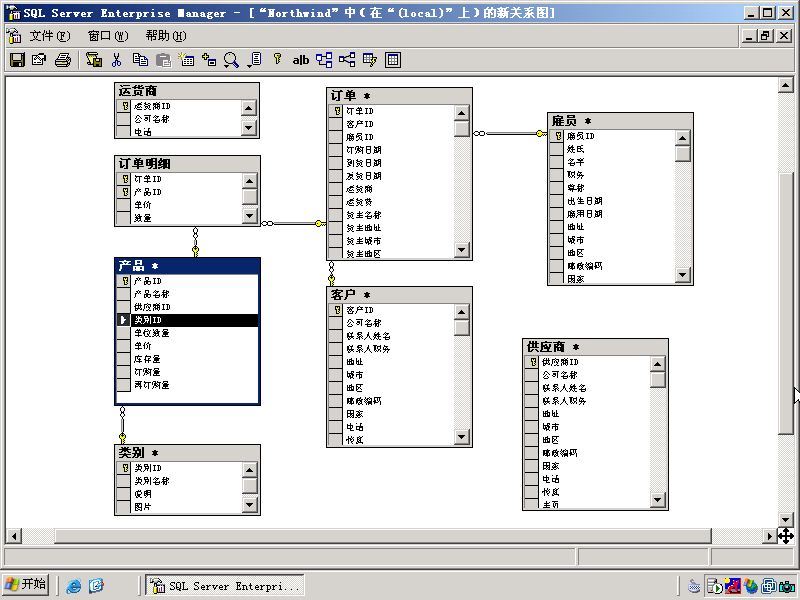Click key selector of 雇员ID row in 雇员
The height and width of the screenshot is (600, 800).
557,136
